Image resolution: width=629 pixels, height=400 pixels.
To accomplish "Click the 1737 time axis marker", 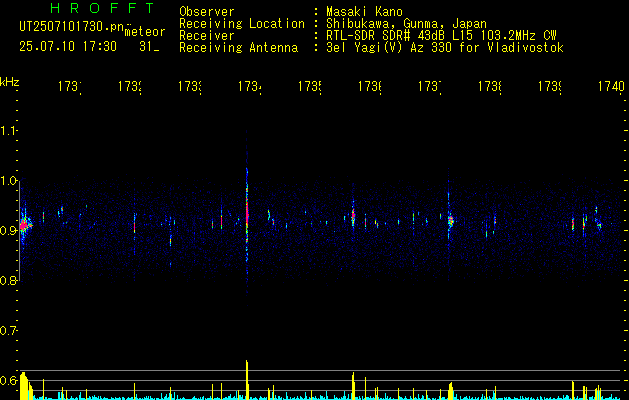I will [430, 86].
